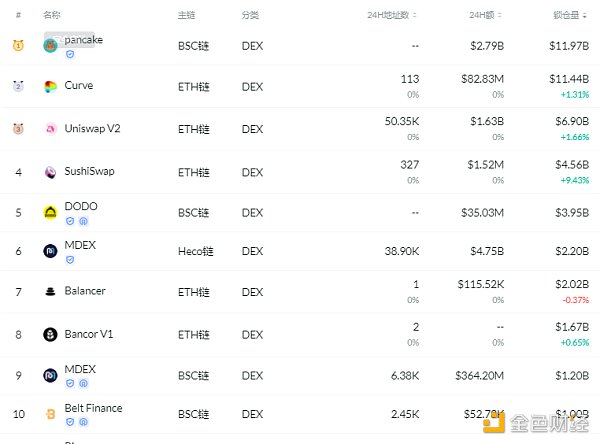
Task: Sort by 24H额 column
Action: point(490,16)
